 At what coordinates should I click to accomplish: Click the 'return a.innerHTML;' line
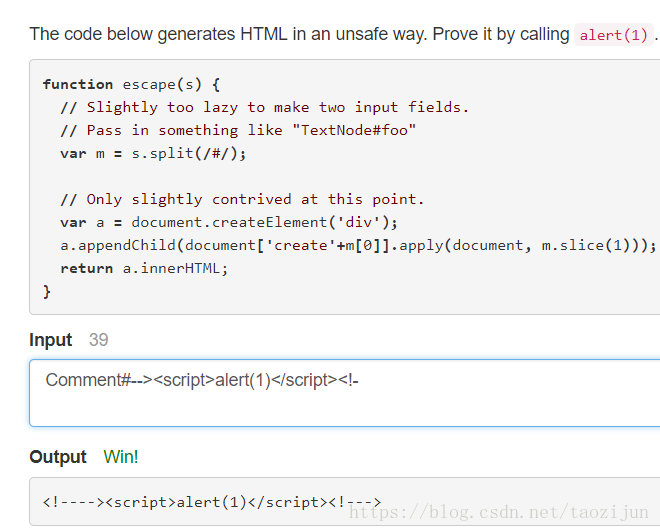click(144, 269)
